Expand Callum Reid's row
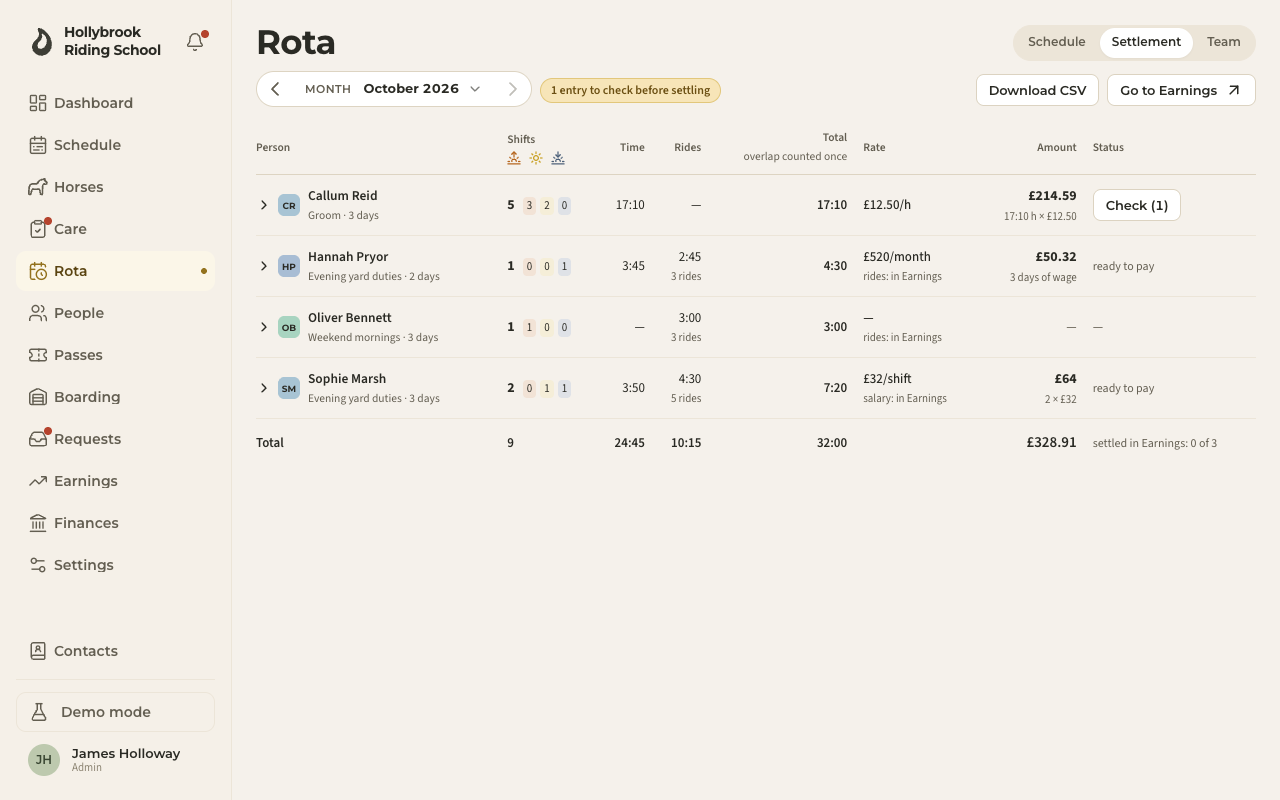 coord(264,205)
